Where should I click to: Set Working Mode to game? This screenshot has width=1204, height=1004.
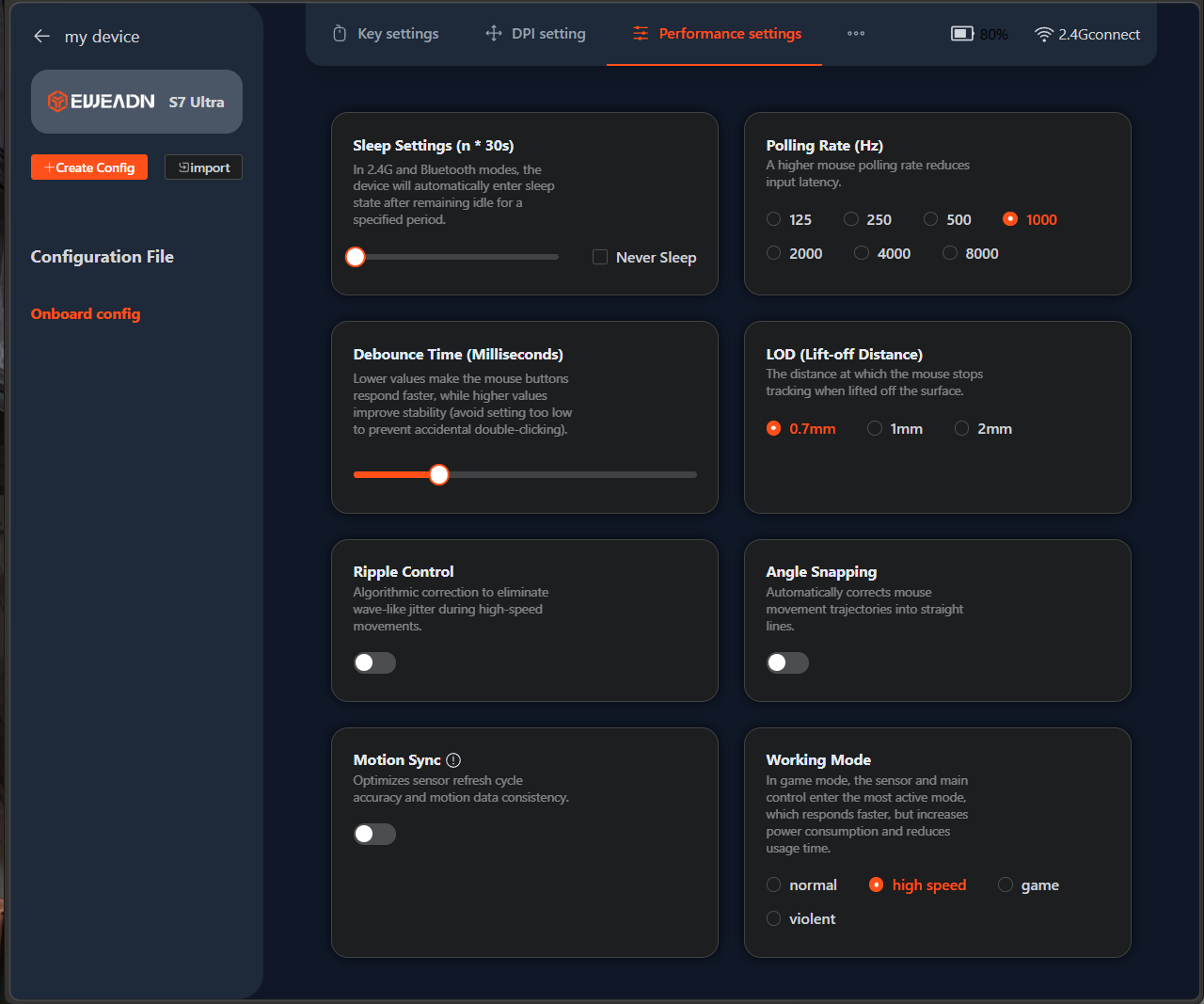pyautogui.click(x=1006, y=885)
